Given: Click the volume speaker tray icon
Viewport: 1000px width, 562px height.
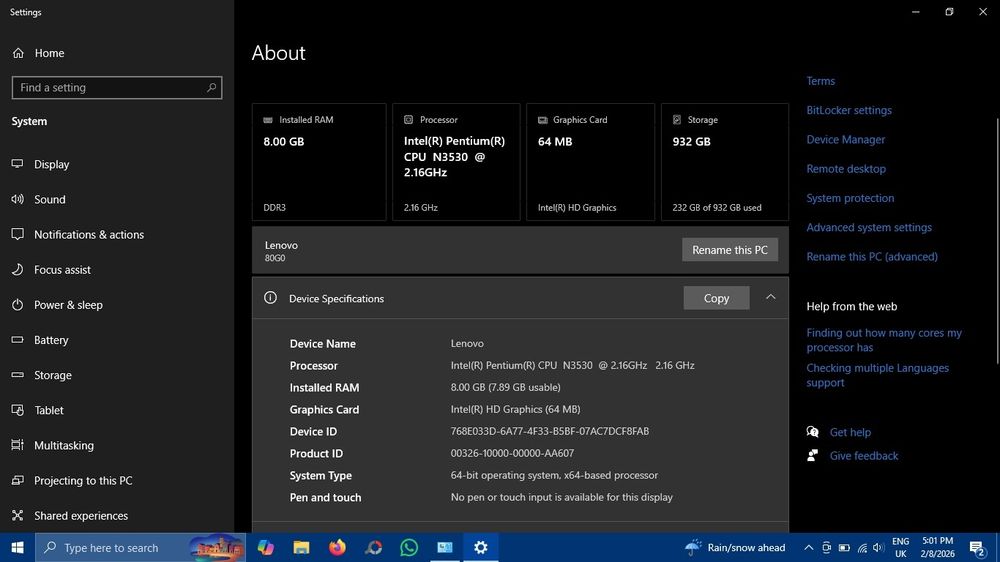Looking at the screenshot, I should 878,547.
